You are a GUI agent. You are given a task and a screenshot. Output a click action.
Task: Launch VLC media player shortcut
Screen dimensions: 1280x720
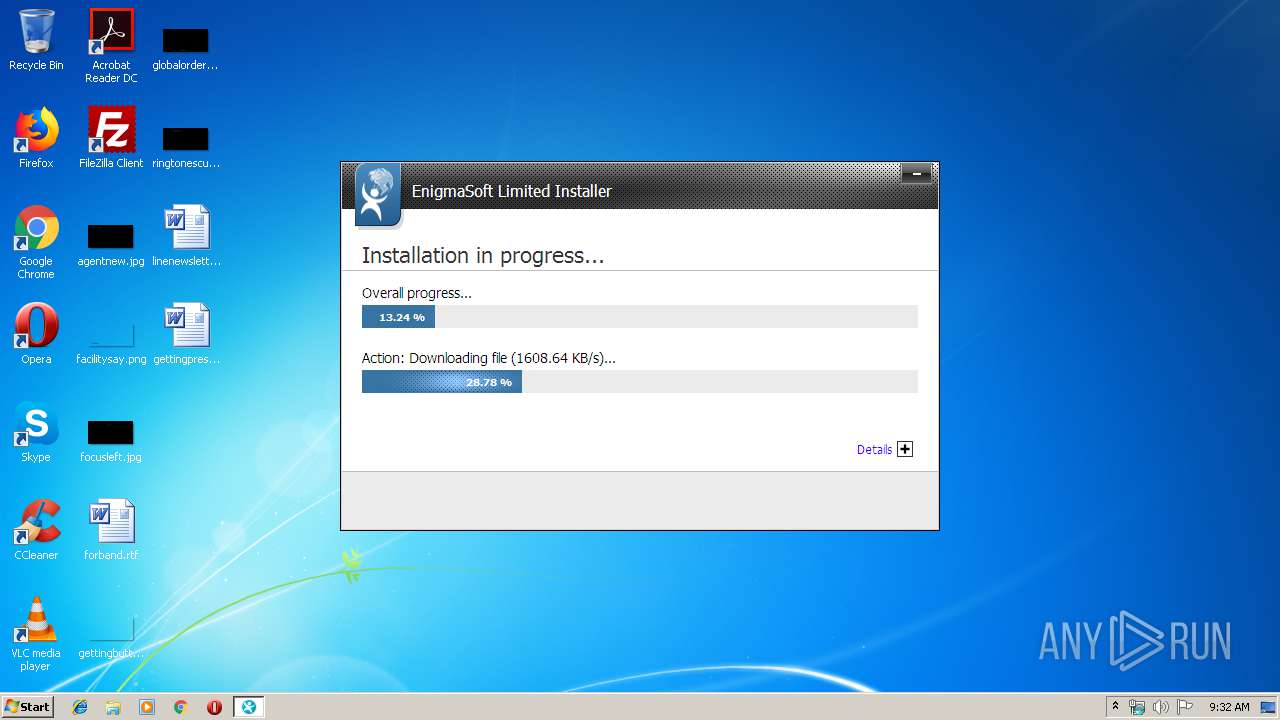click(36, 635)
